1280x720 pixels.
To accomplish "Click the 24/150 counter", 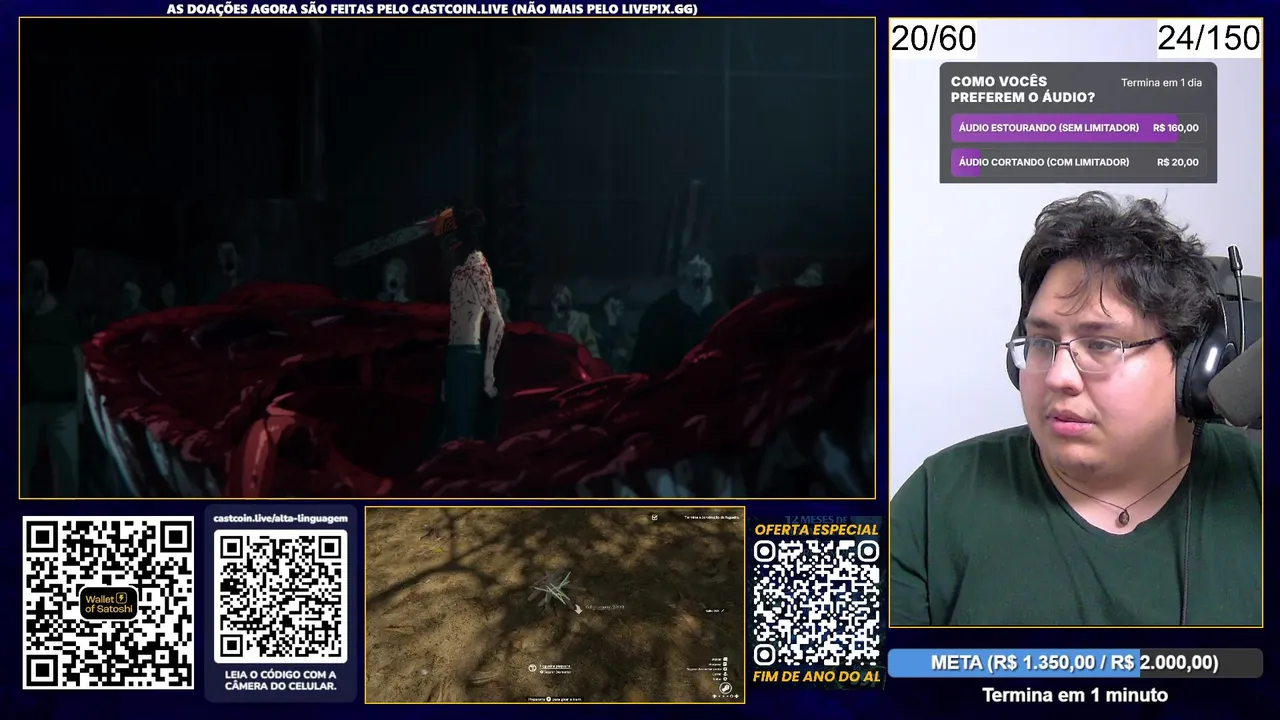I will (x=1209, y=39).
